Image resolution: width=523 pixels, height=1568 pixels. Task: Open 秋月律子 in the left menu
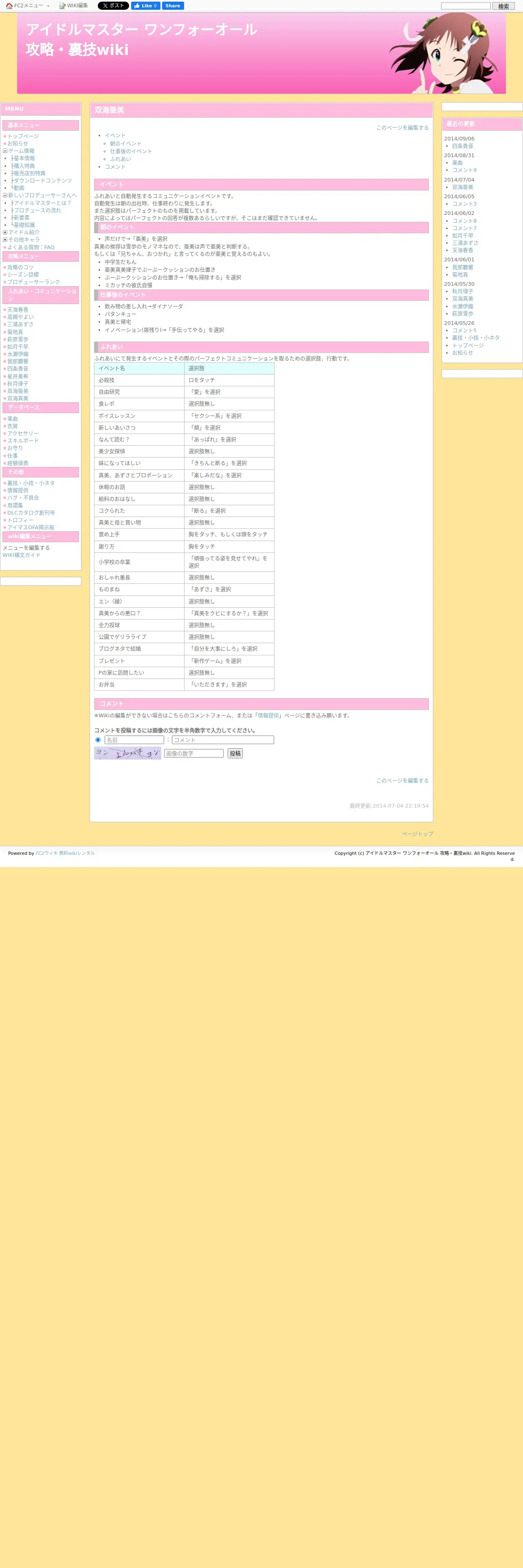18,383
